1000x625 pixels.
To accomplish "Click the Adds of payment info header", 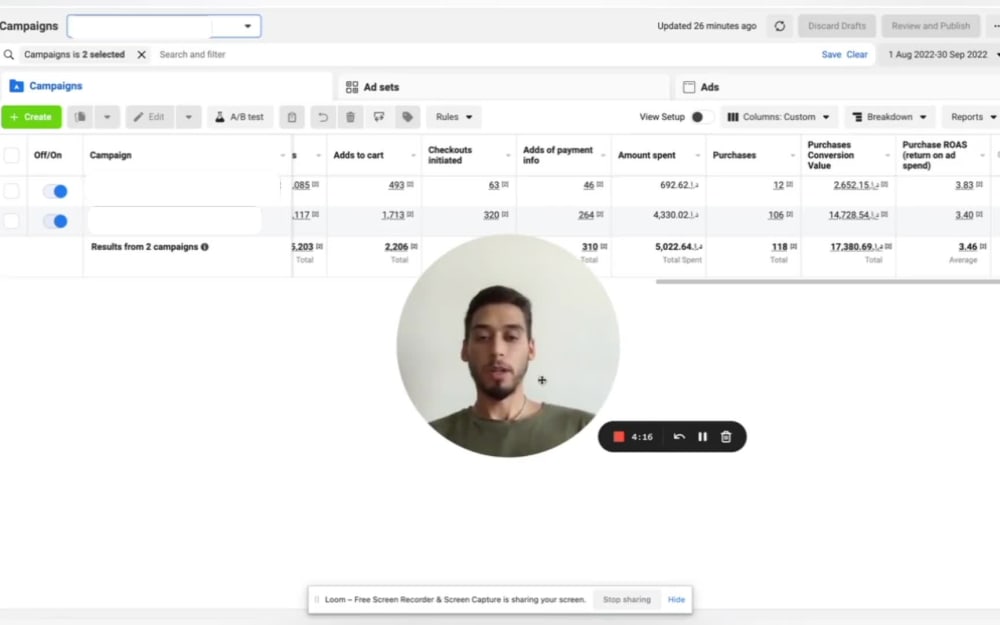I will tap(557, 155).
